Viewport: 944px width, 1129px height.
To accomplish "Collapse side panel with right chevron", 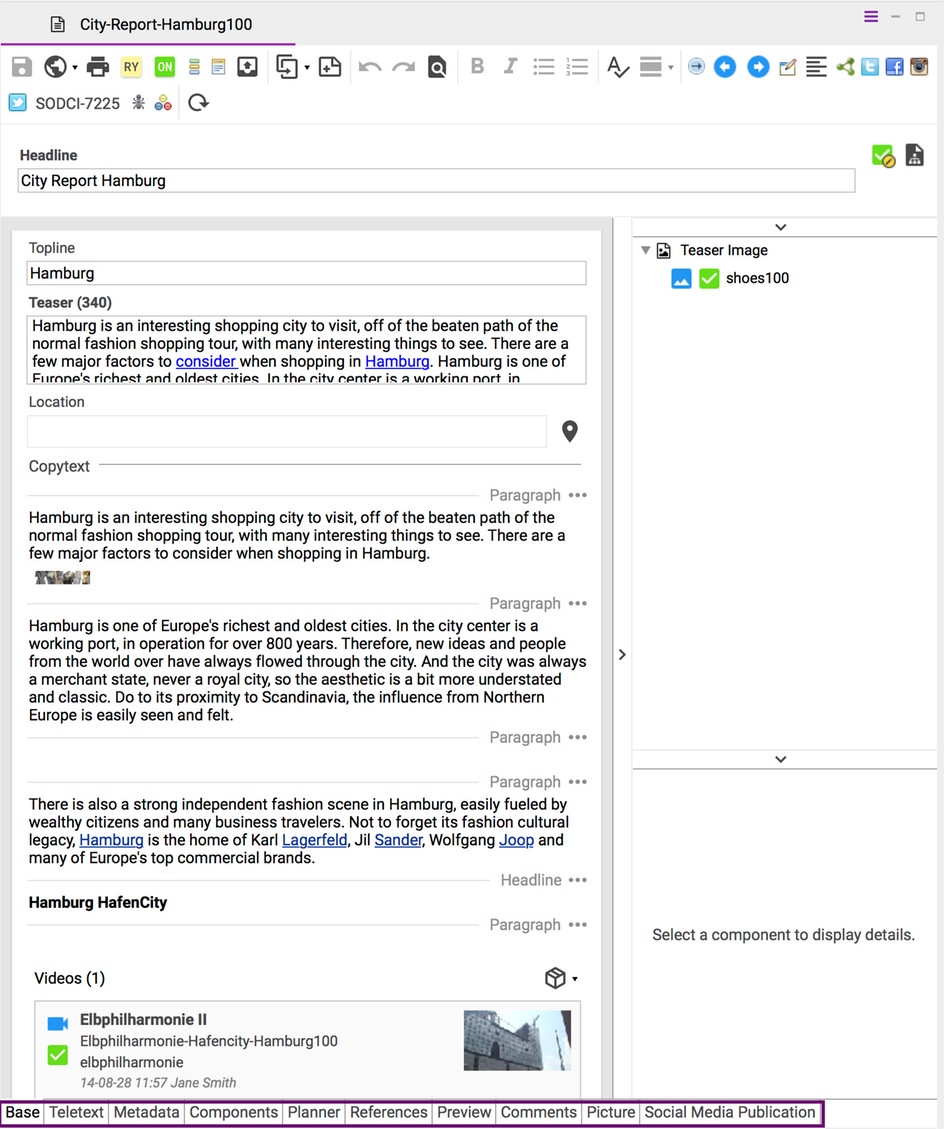I will click(622, 655).
